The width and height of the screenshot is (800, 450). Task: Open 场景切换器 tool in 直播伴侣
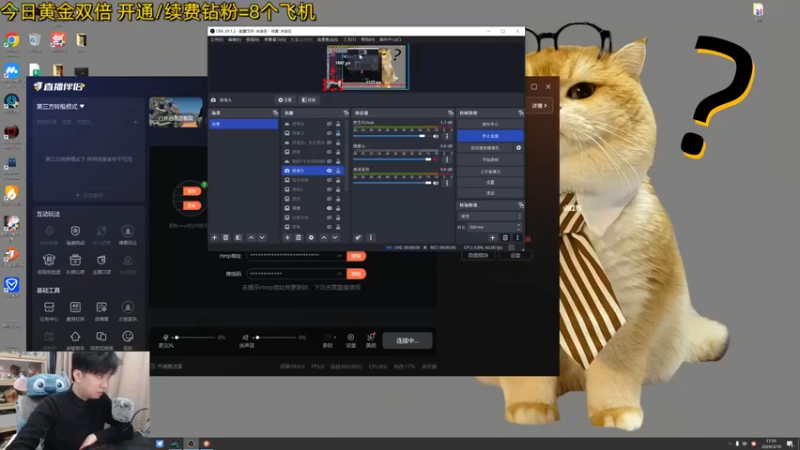pos(101,340)
